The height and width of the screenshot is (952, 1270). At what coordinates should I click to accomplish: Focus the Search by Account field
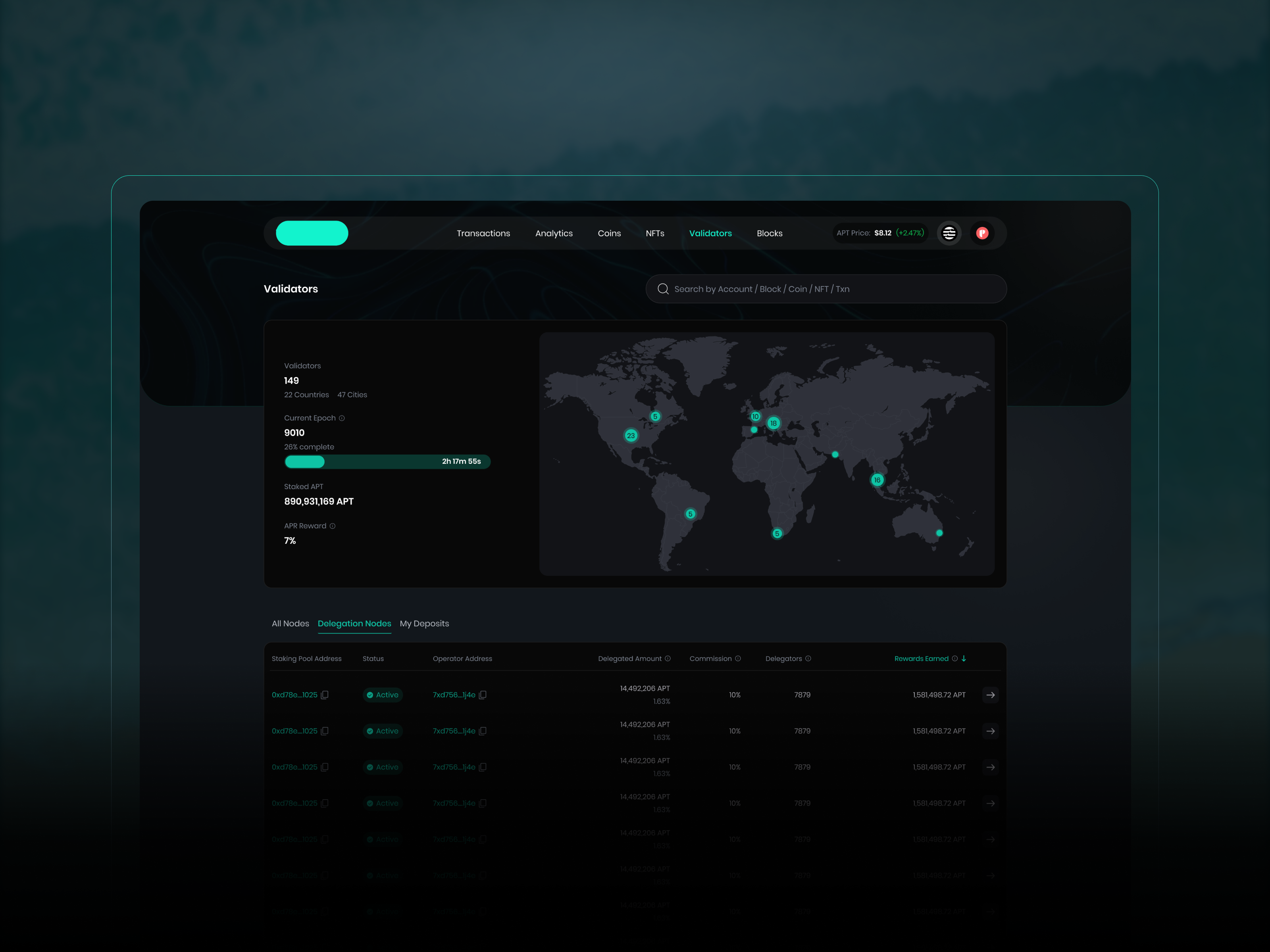click(826, 289)
